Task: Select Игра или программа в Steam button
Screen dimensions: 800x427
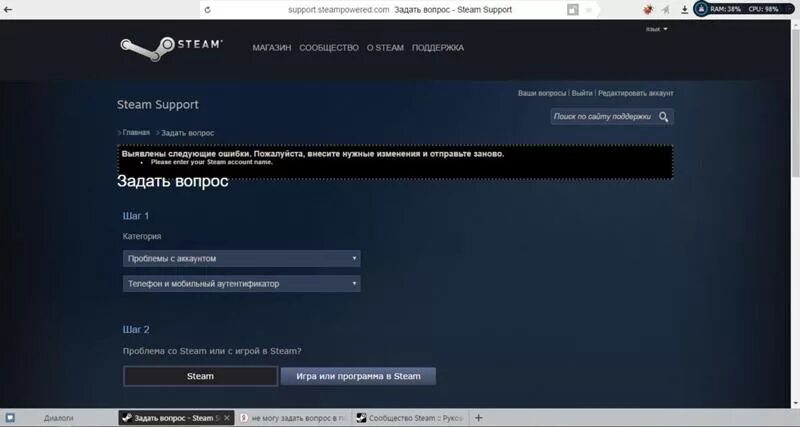Action: coord(358,376)
